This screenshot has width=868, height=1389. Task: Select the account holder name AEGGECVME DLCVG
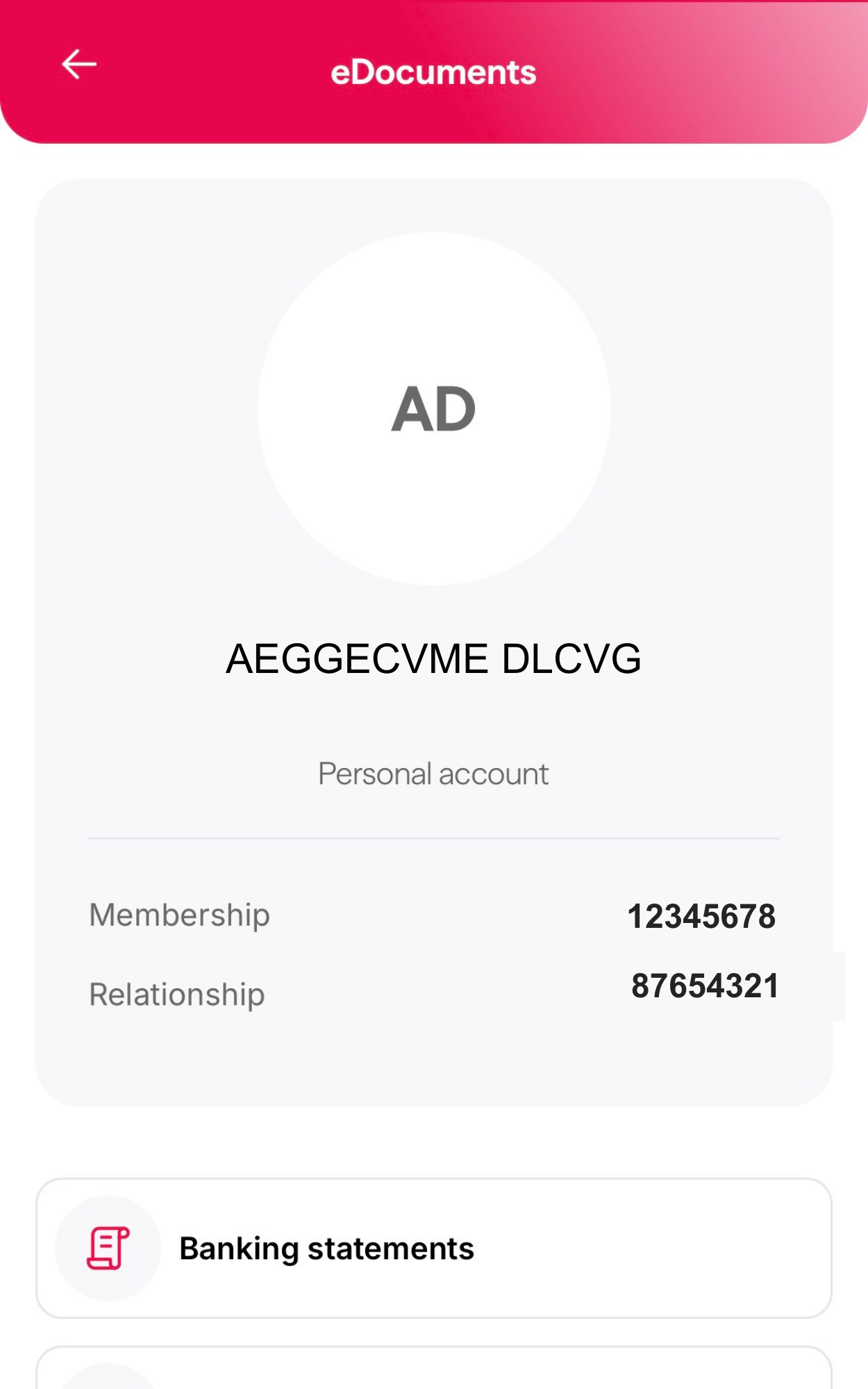click(433, 658)
